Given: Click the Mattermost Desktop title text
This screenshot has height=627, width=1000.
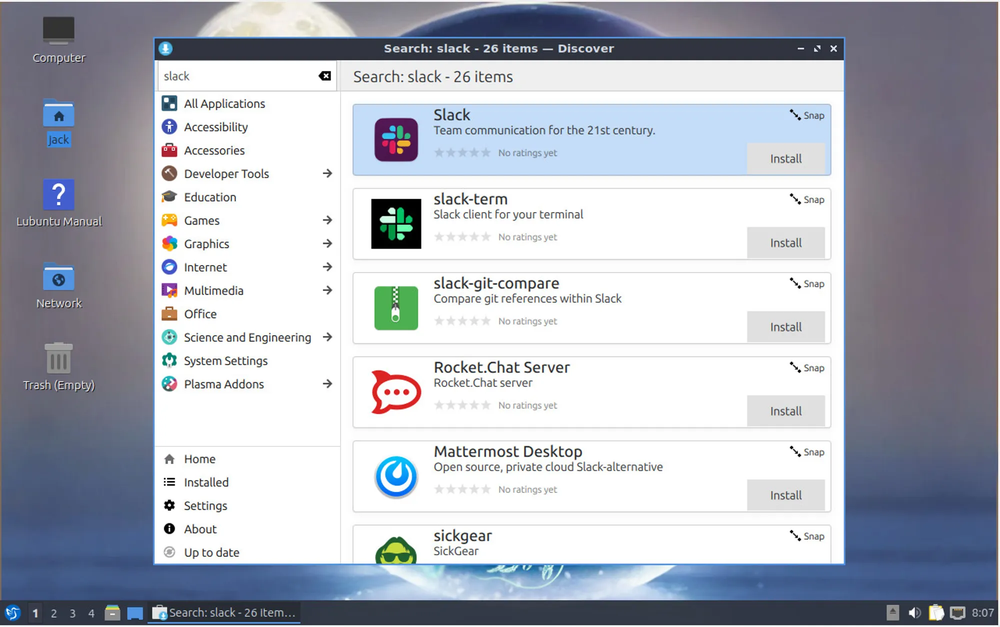Looking at the screenshot, I should point(508,452).
